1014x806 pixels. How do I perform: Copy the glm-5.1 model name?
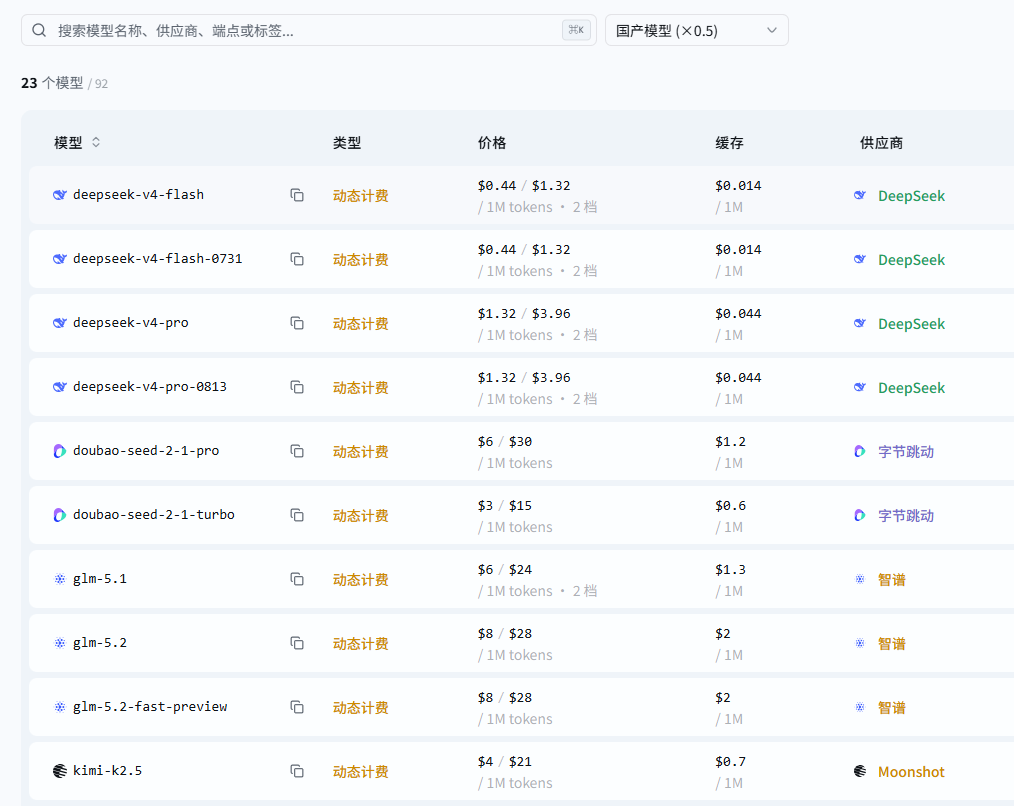[x=297, y=579]
